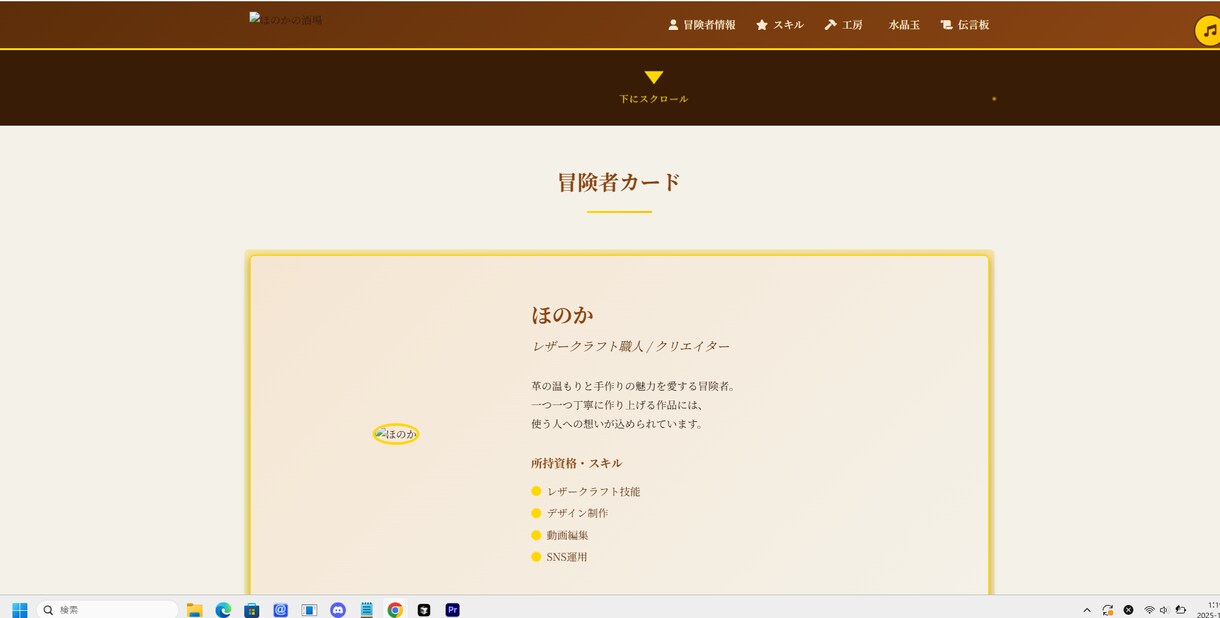Open Microsoft Store from the taskbar
Image resolution: width=1220 pixels, height=618 pixels.
coord(252,610)
